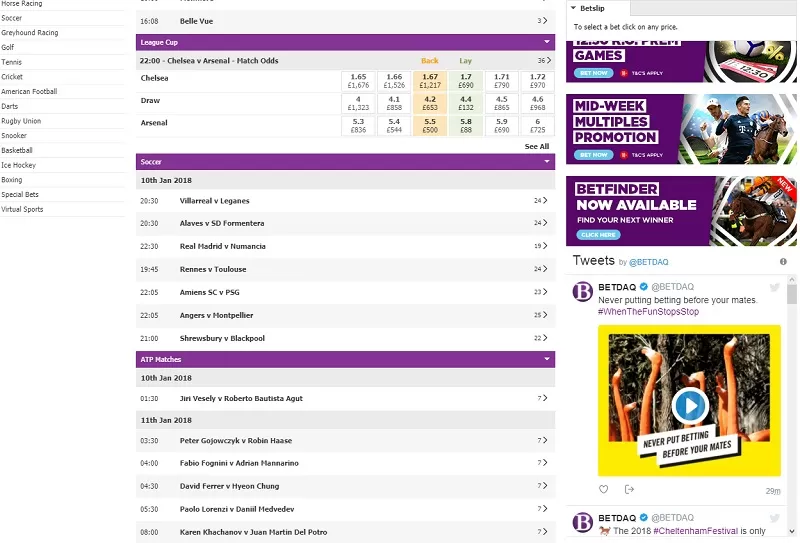Select Greyhound Racing in sports menu
800x543 pixels.
tap(30, 32)
